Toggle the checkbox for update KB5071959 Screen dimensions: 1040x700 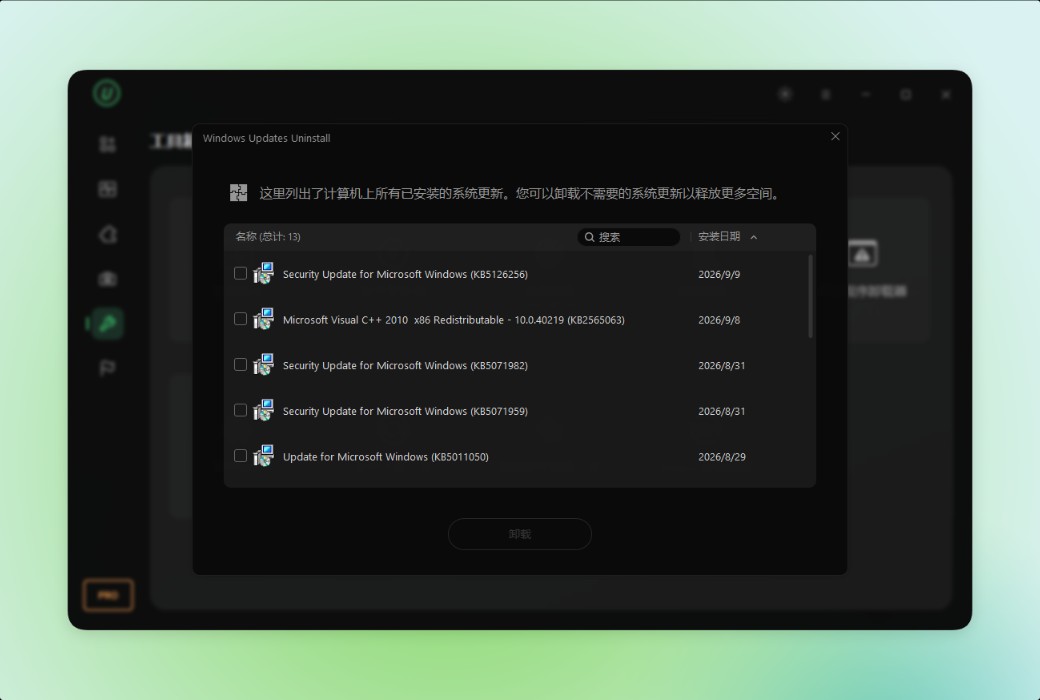(x=240, y=411)
